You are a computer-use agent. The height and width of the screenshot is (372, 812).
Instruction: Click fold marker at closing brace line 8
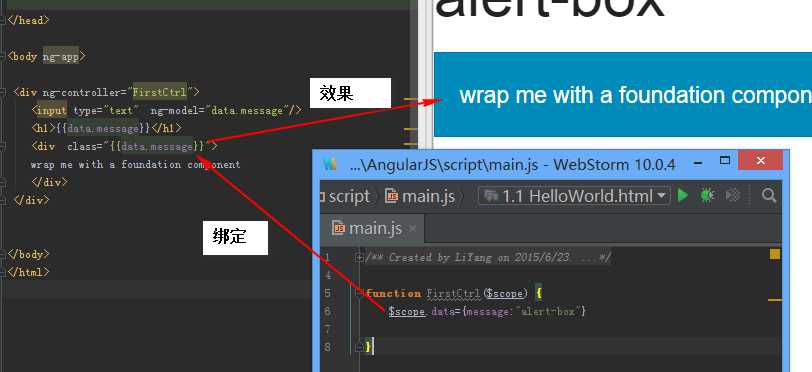click(x=359, y=347)
